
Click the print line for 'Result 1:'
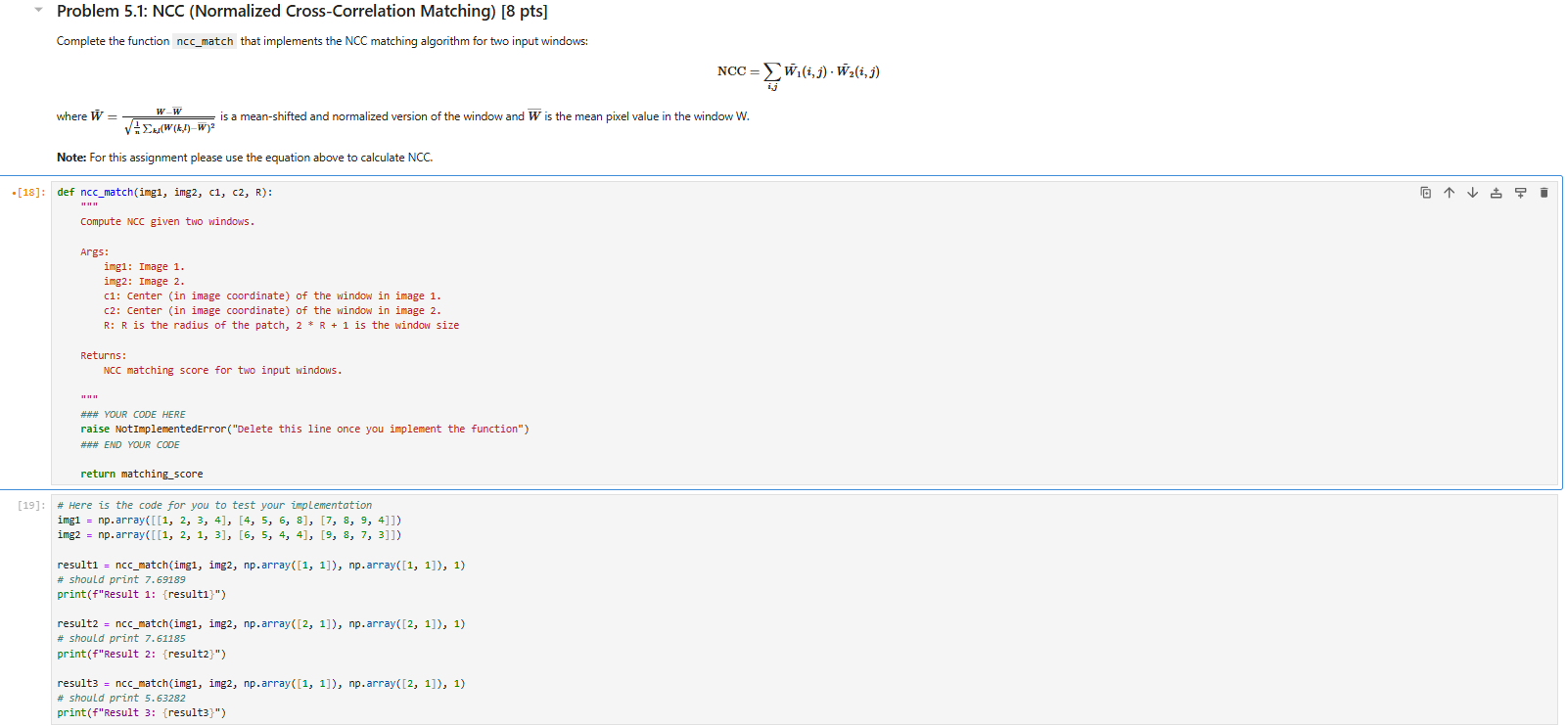[x=141, y=595]
